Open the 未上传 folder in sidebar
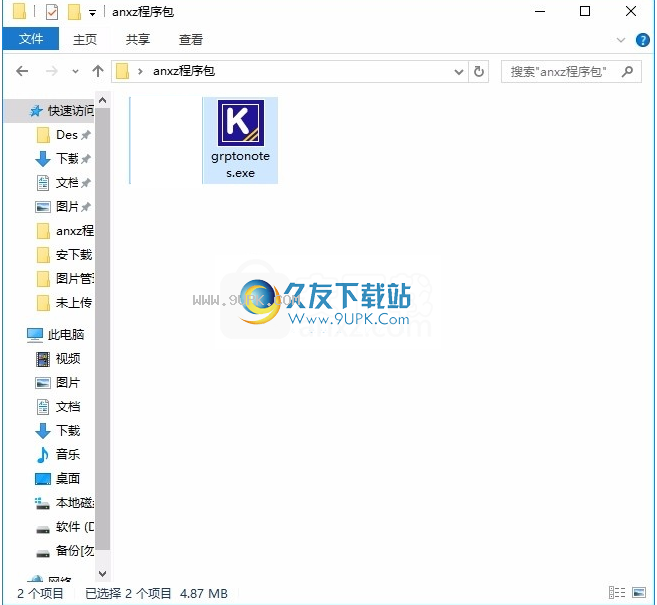657x605 pixels. [x=64, y=302]
